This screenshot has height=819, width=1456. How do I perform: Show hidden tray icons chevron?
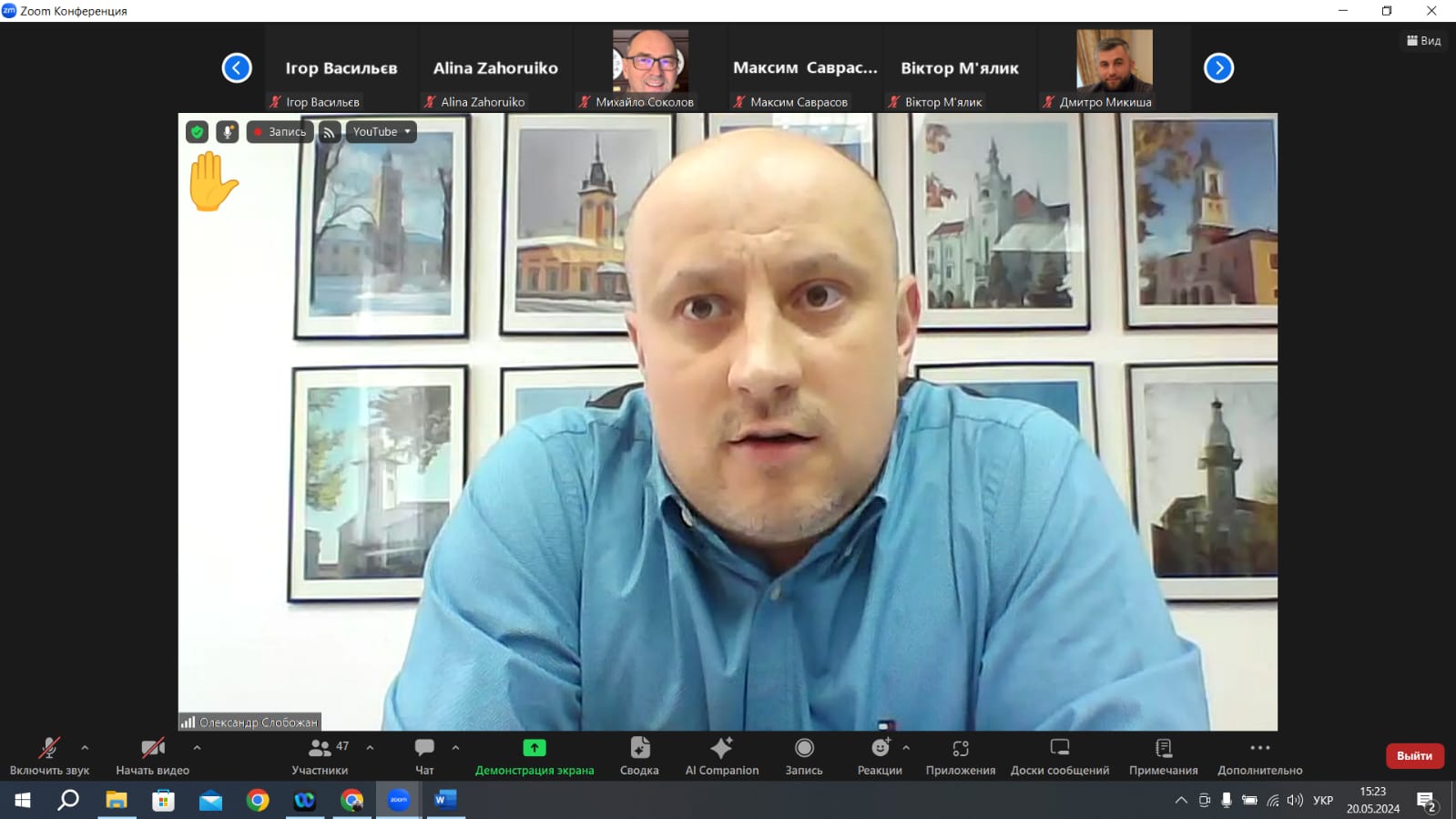point(1181,801)
